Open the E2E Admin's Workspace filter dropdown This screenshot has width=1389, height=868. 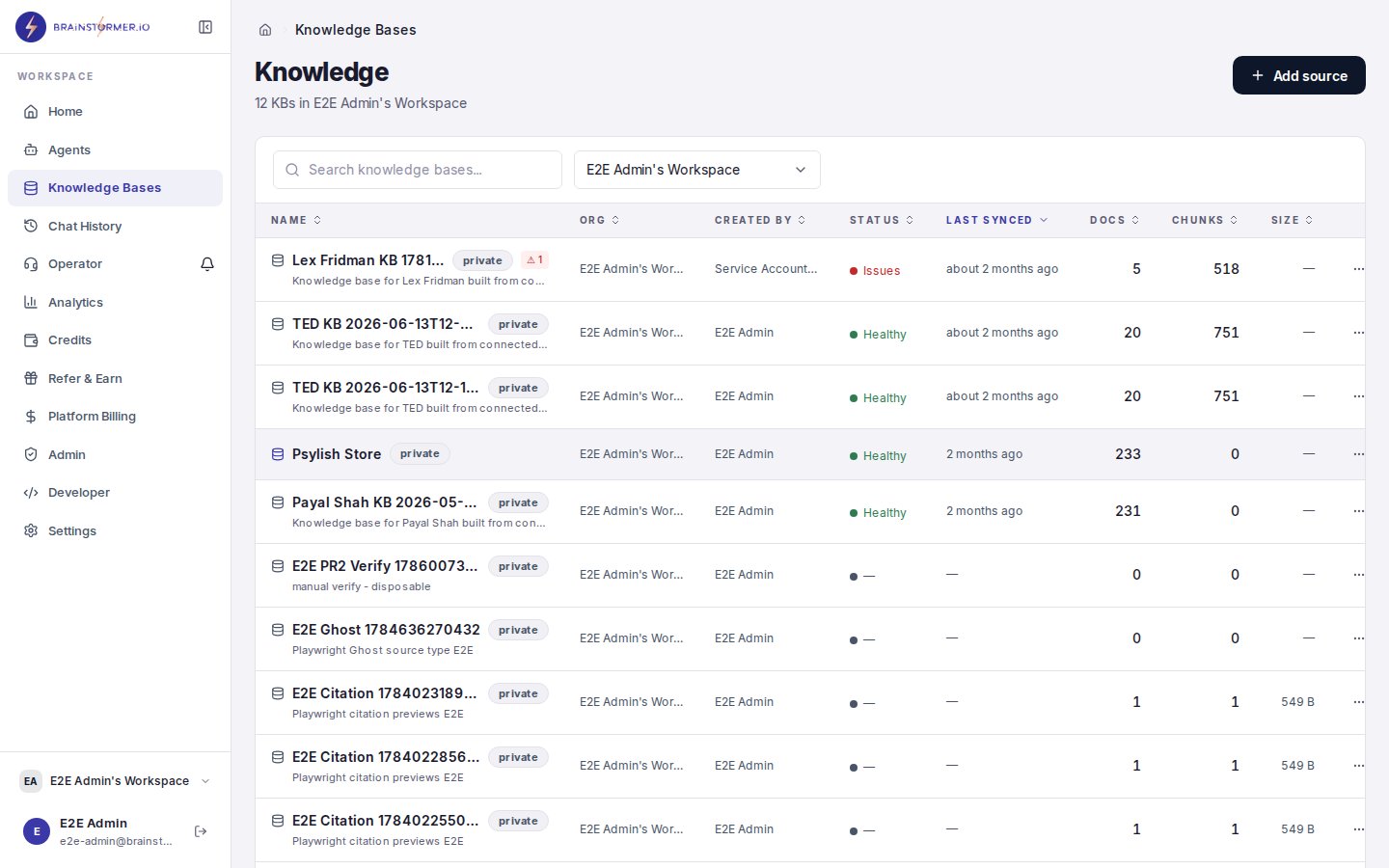[697, 170]
